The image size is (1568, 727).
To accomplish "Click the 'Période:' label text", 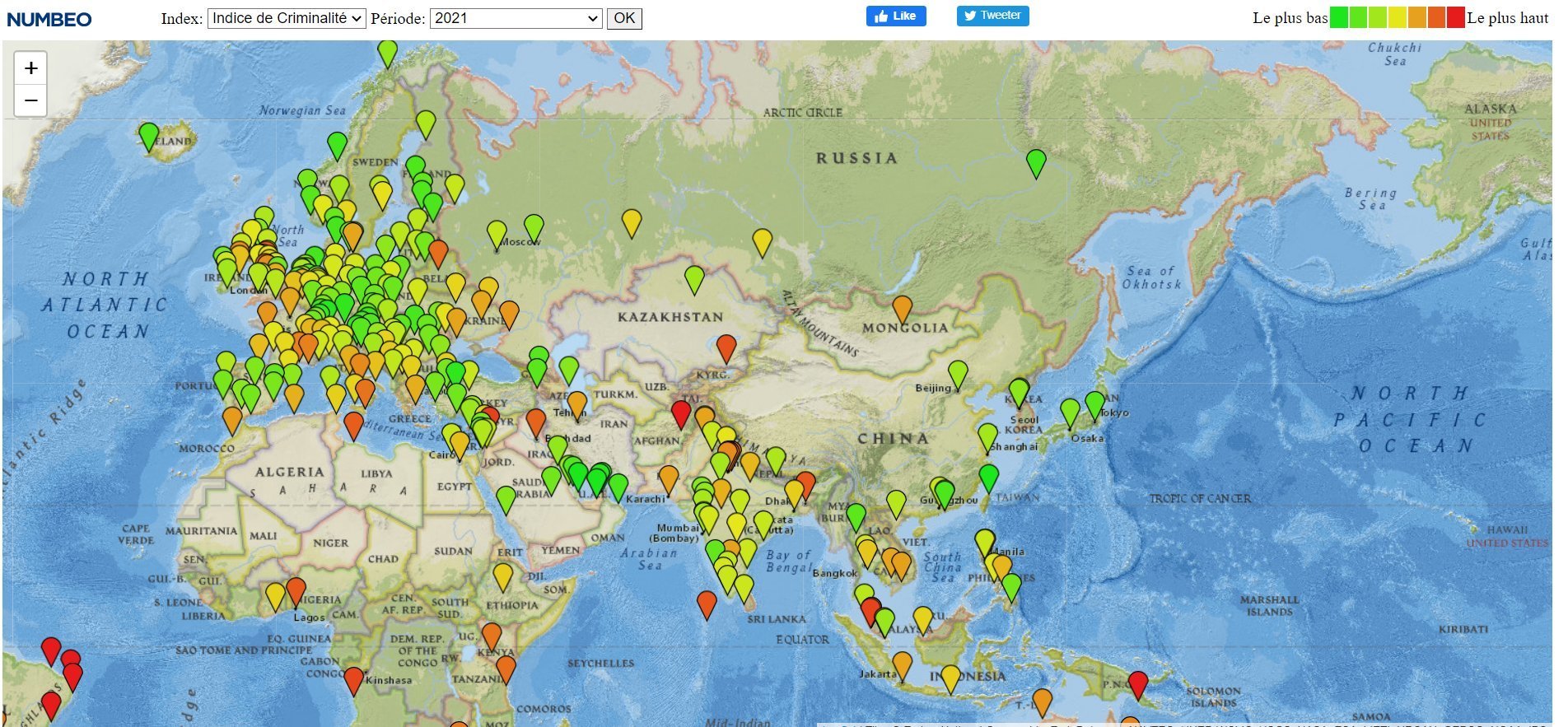I will point(398,18).
